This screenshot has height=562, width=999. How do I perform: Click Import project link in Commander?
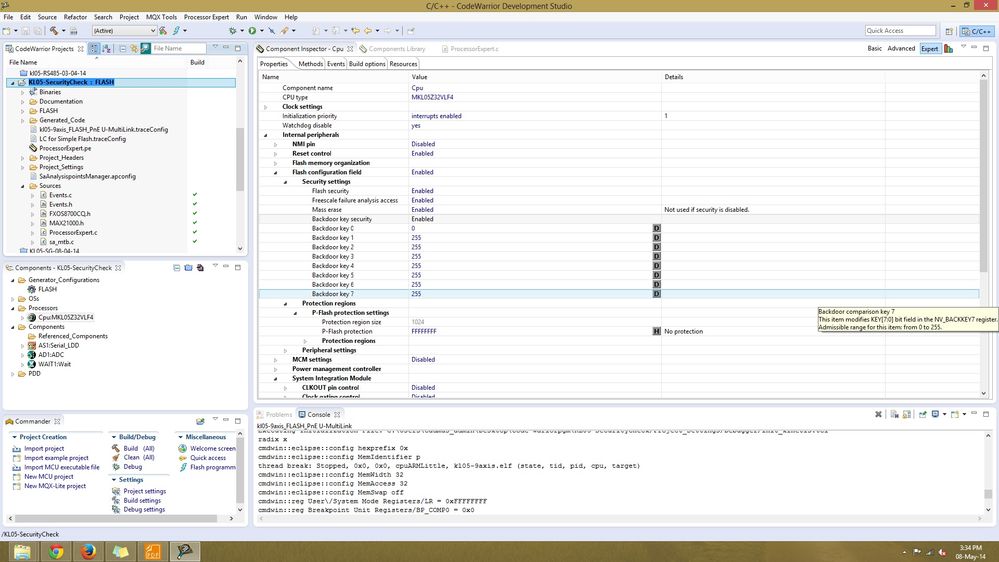coord(44,449)
